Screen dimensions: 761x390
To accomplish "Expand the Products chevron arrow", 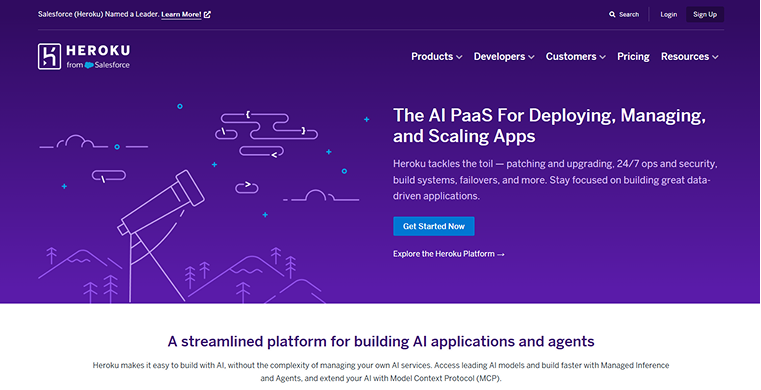I will 459,57.
